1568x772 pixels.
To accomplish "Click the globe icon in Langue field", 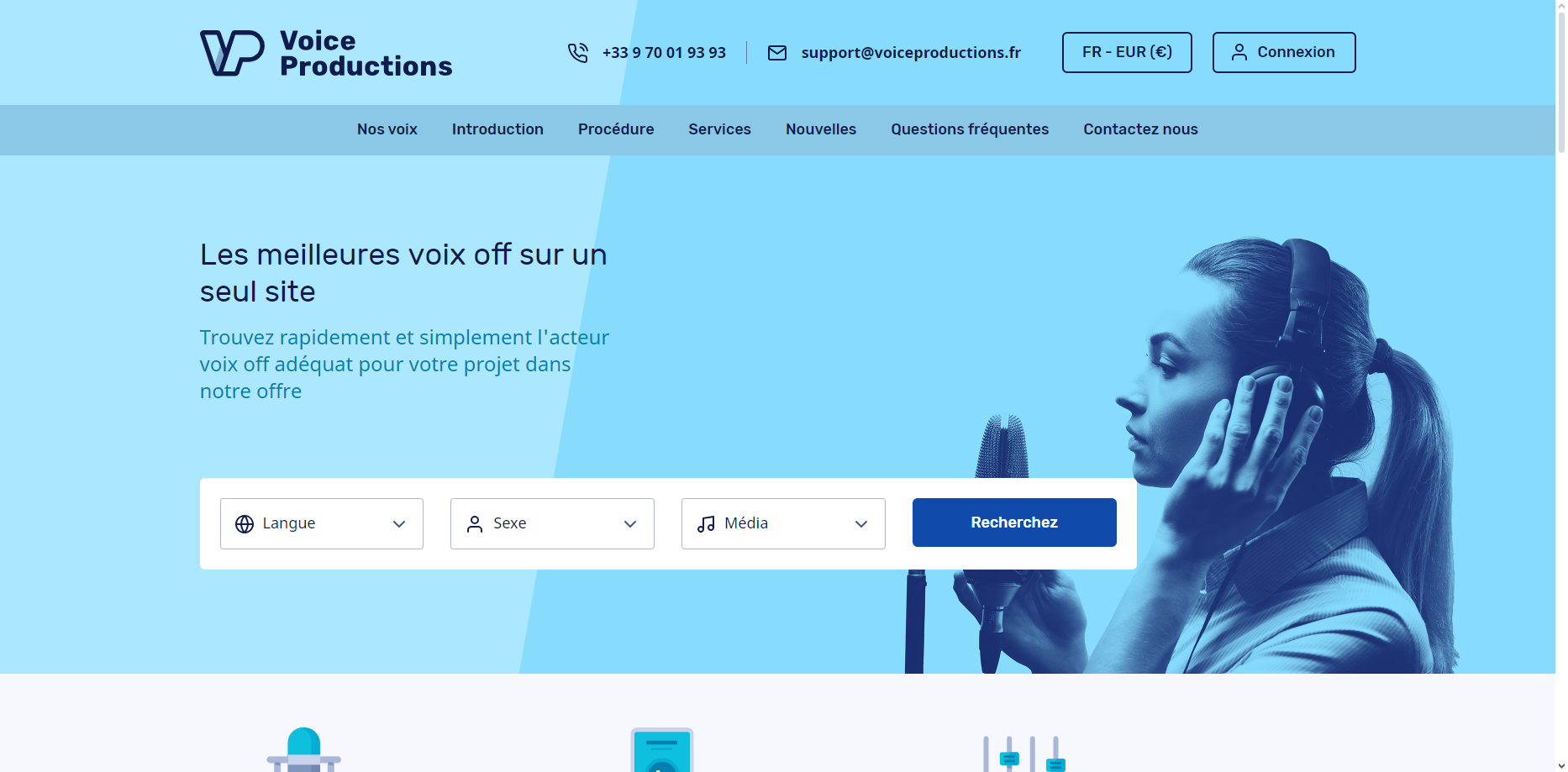I will pyautogui.click(x=245, y=524).
